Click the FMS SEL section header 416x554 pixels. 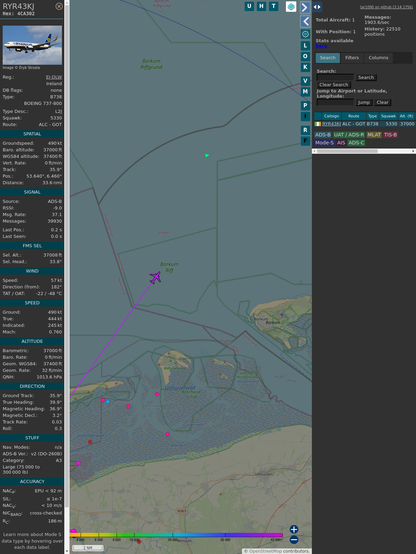(x=32, y=246)
